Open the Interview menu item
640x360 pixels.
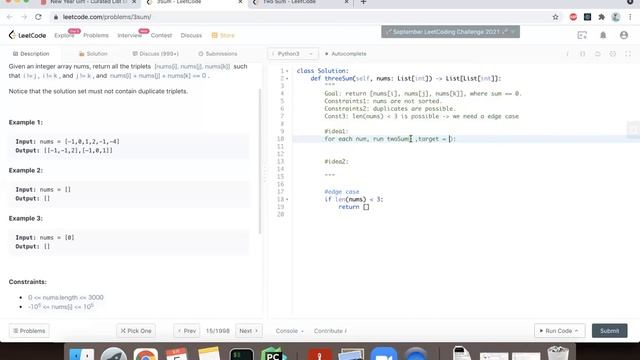(x=129, y=36)
